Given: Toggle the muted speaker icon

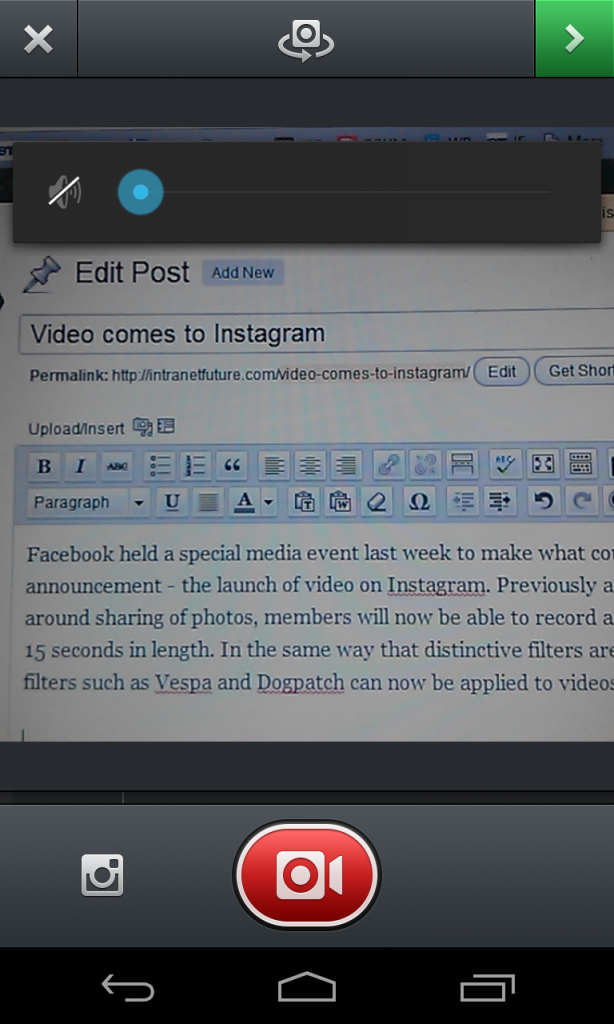Looking at the screenshot, I should click(65, 192).
